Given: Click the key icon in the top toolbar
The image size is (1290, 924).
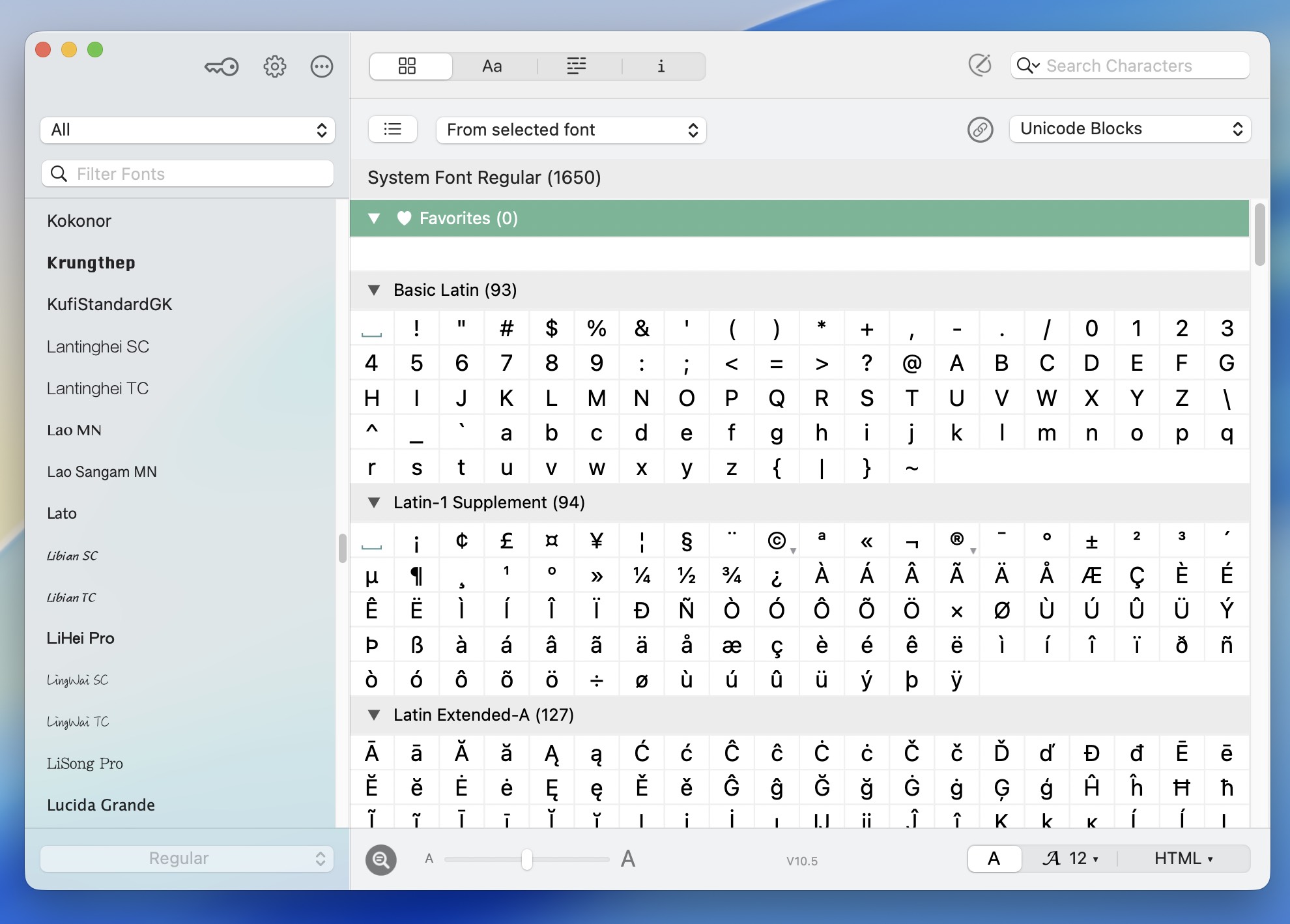Looking at the screenshot, I should coord(221,66).
